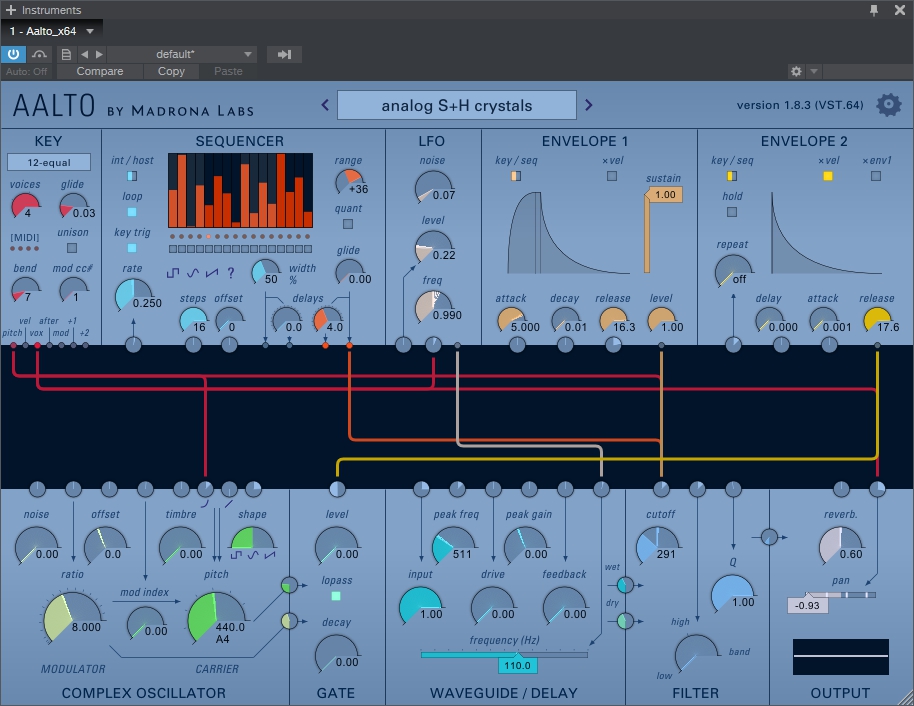Click the LFO freq dial
This screenshot has width=914, height=706.
tap(433, 308)
